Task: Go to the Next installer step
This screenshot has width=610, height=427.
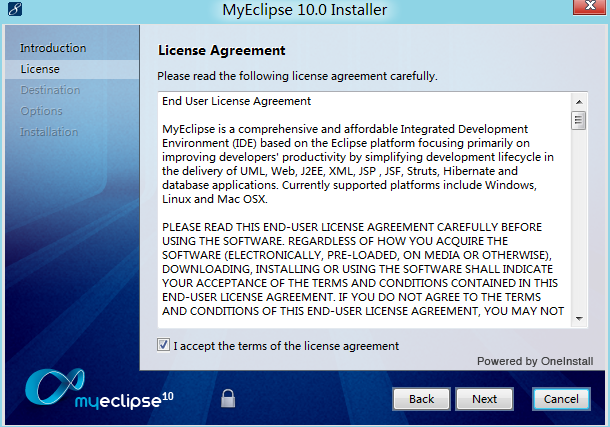Action: pos(484,399)
